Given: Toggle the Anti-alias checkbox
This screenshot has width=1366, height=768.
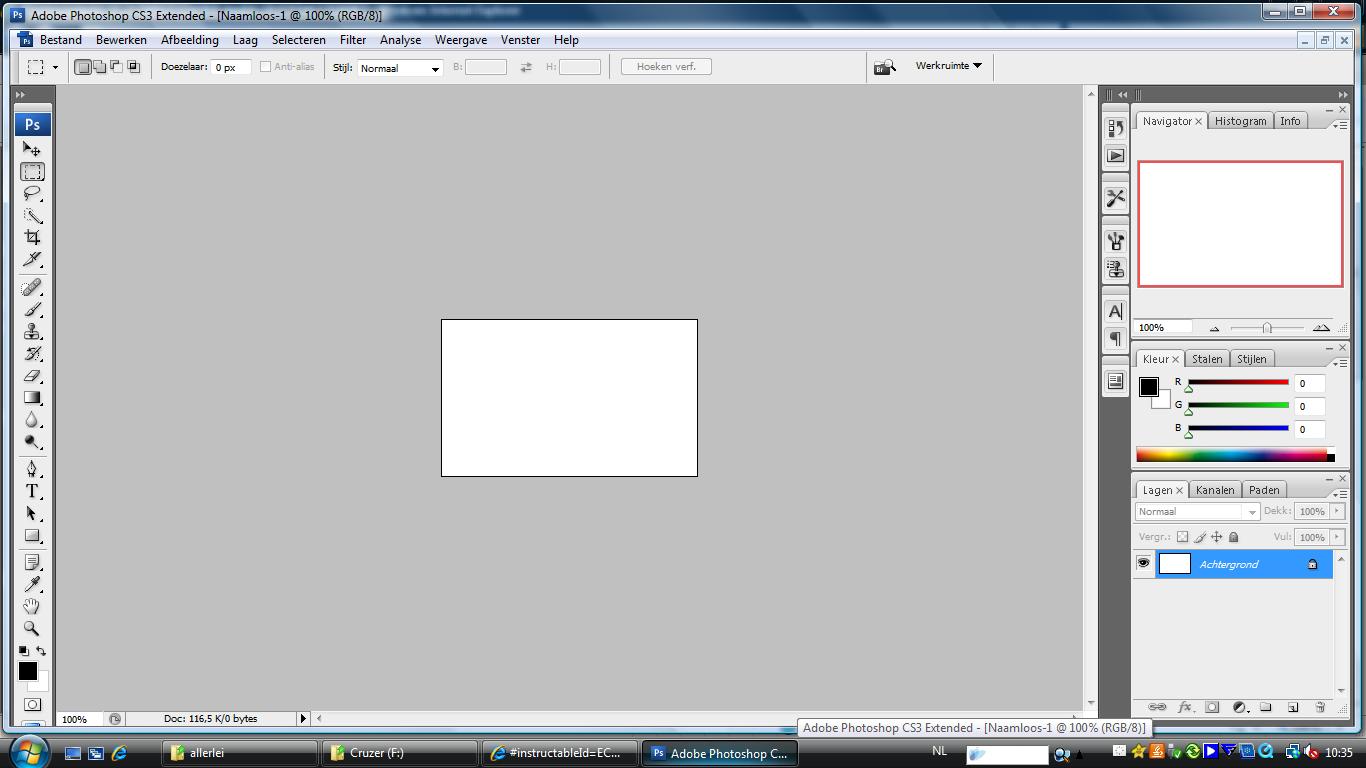Looking at the screenshot, I should pyautogui.click(x=265, y=67).
